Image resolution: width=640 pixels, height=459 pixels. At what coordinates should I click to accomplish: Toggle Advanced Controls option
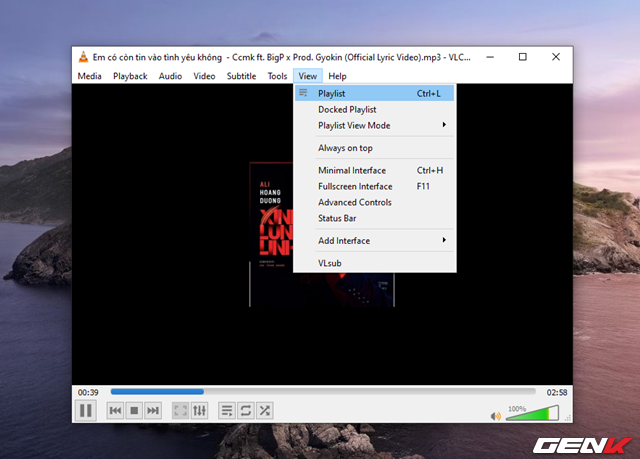click(x=375, y=202)
